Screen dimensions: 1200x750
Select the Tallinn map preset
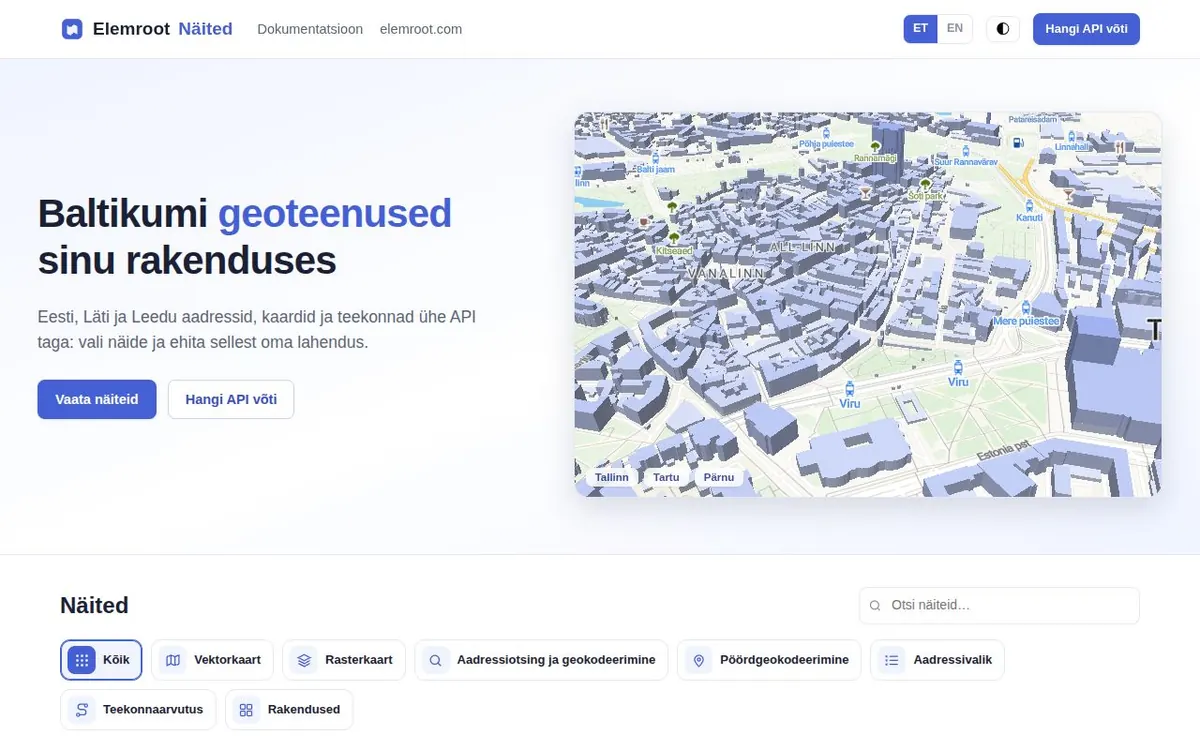coord(612,477)
